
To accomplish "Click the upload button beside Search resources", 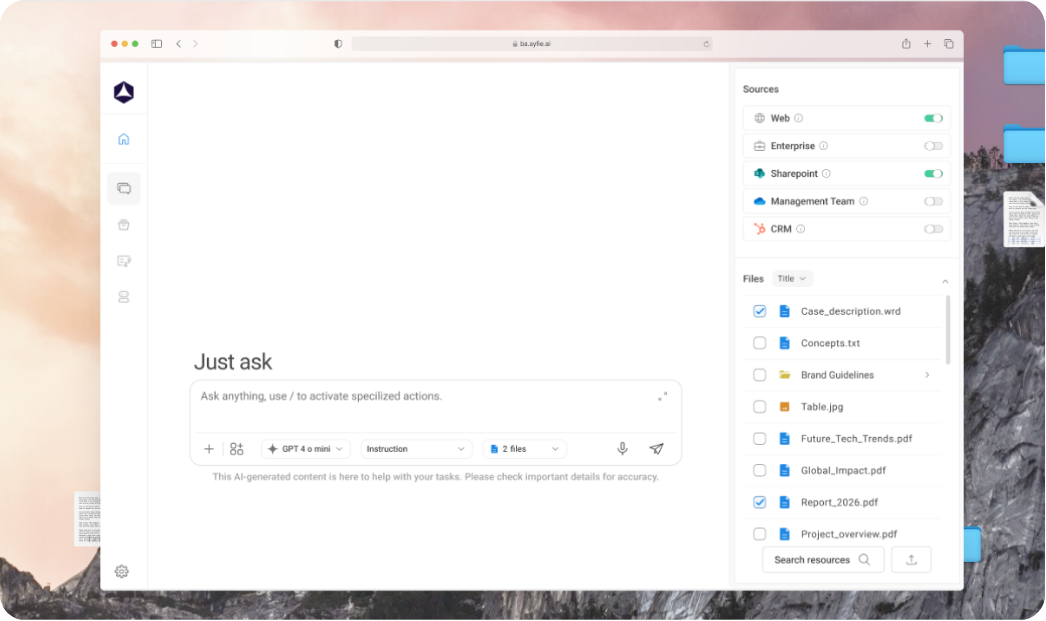I will (x=911, y=560).
